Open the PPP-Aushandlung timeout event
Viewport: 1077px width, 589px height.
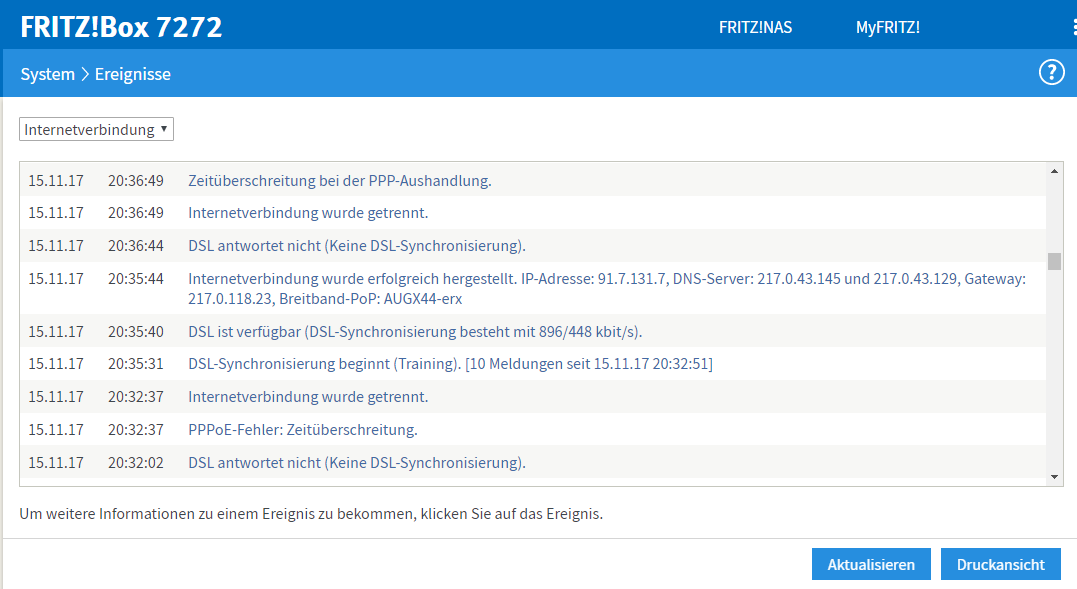coord(339,181)
